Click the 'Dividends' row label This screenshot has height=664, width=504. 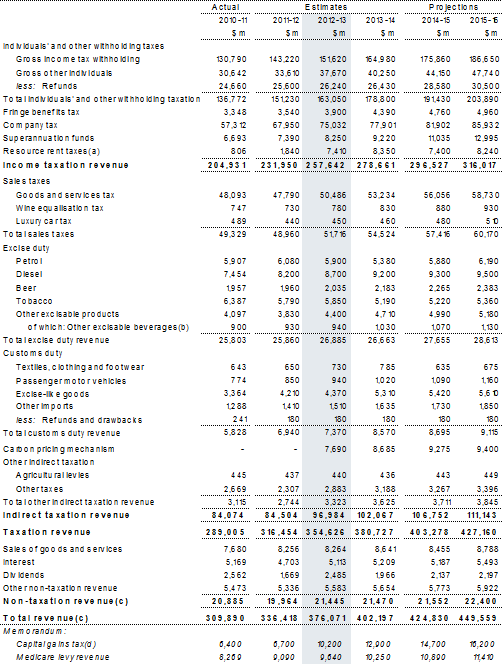(23, 575)
